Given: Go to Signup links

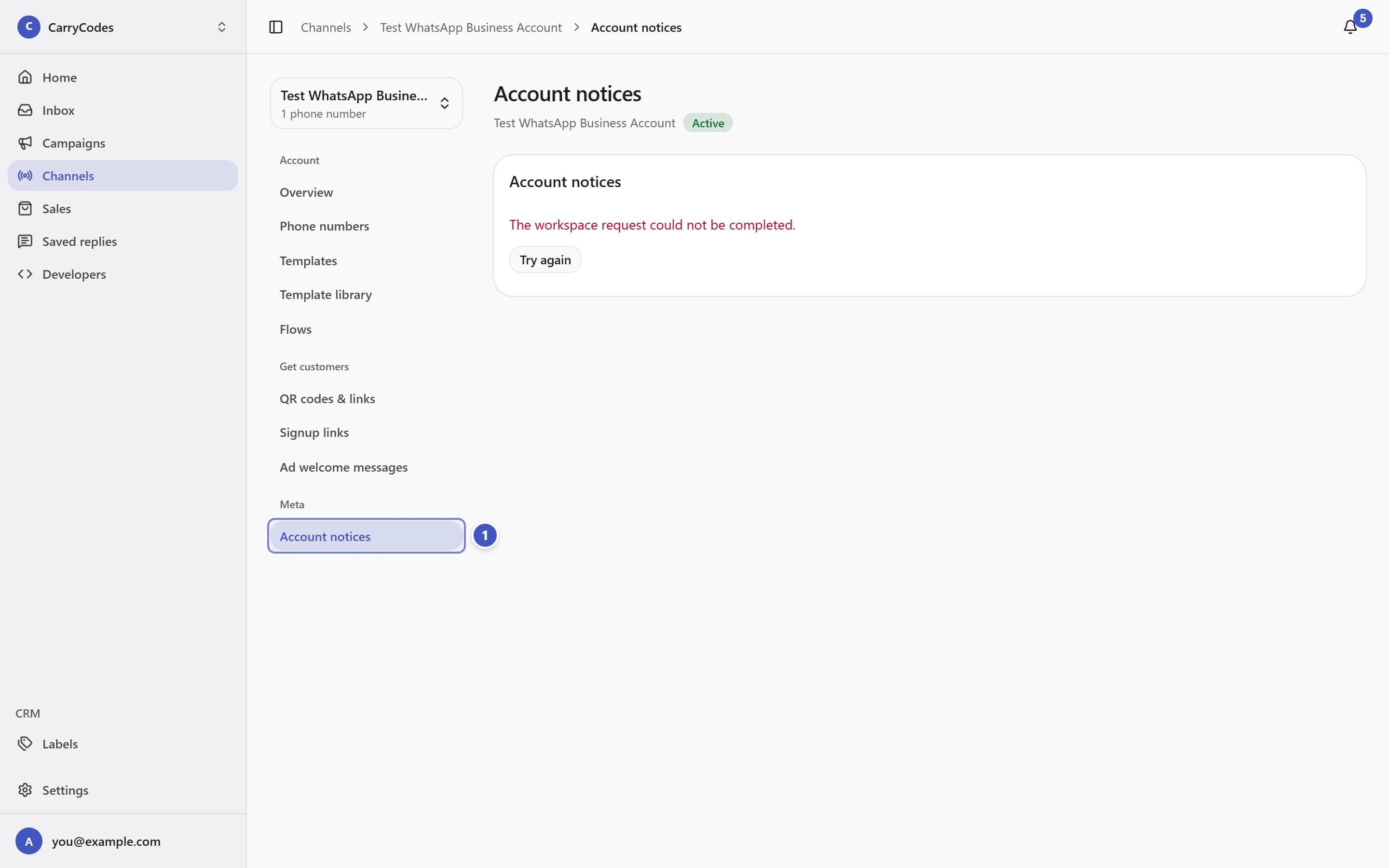Looking at the screenshot, I should pyautogui.click(x=366, y=432).
